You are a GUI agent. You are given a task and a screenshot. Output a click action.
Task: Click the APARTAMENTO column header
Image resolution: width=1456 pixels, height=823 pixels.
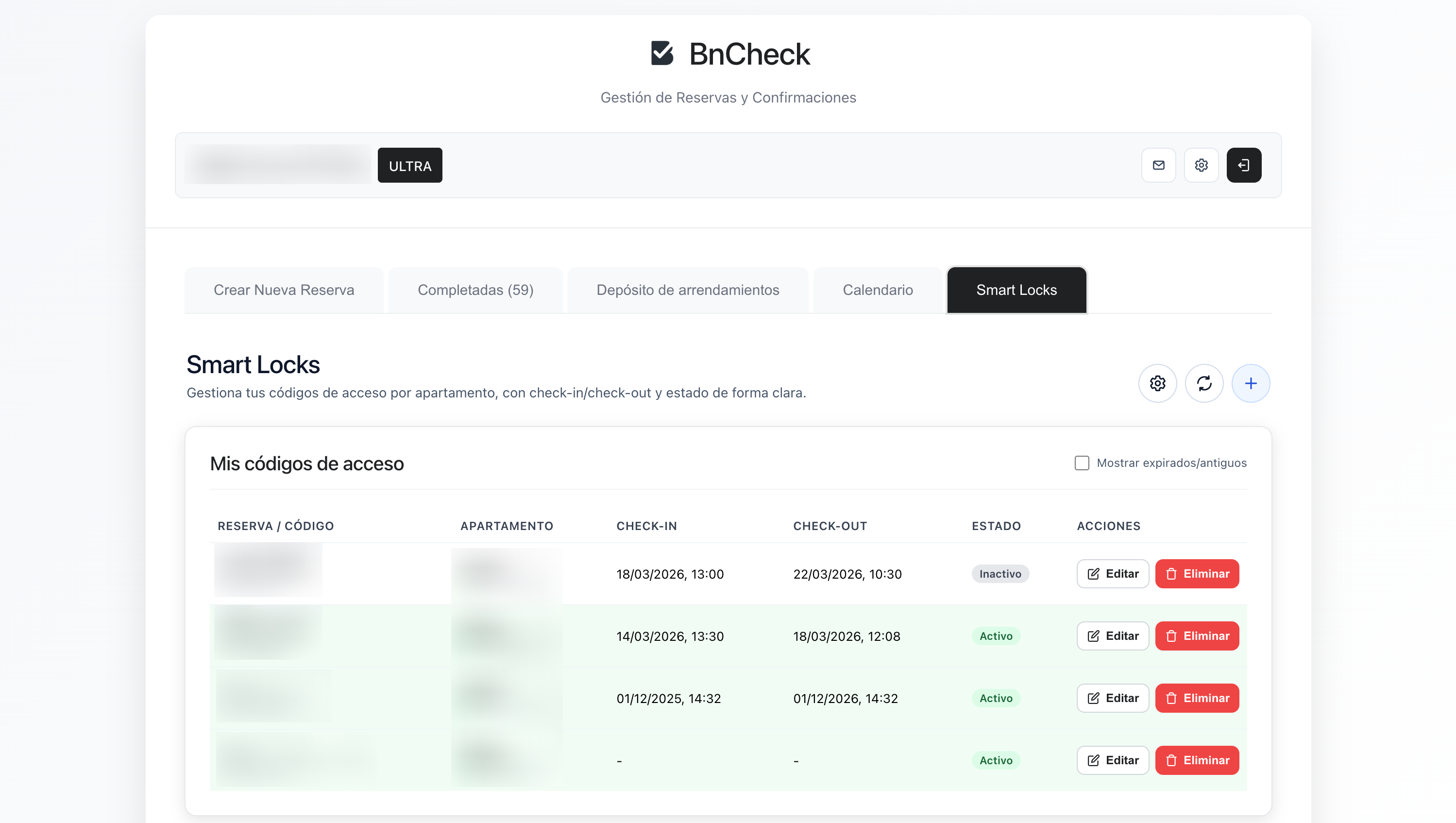pyautogui.click(x=507, y=526)
